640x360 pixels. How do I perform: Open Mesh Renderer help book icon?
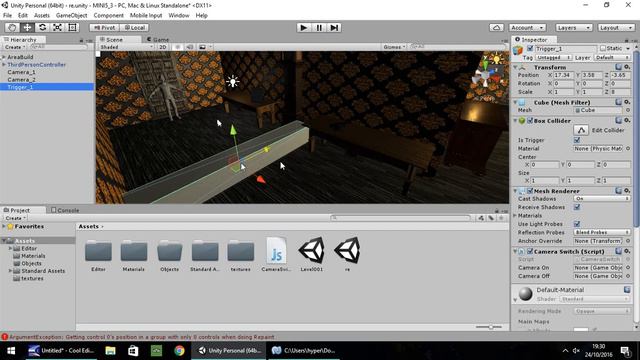619,191
